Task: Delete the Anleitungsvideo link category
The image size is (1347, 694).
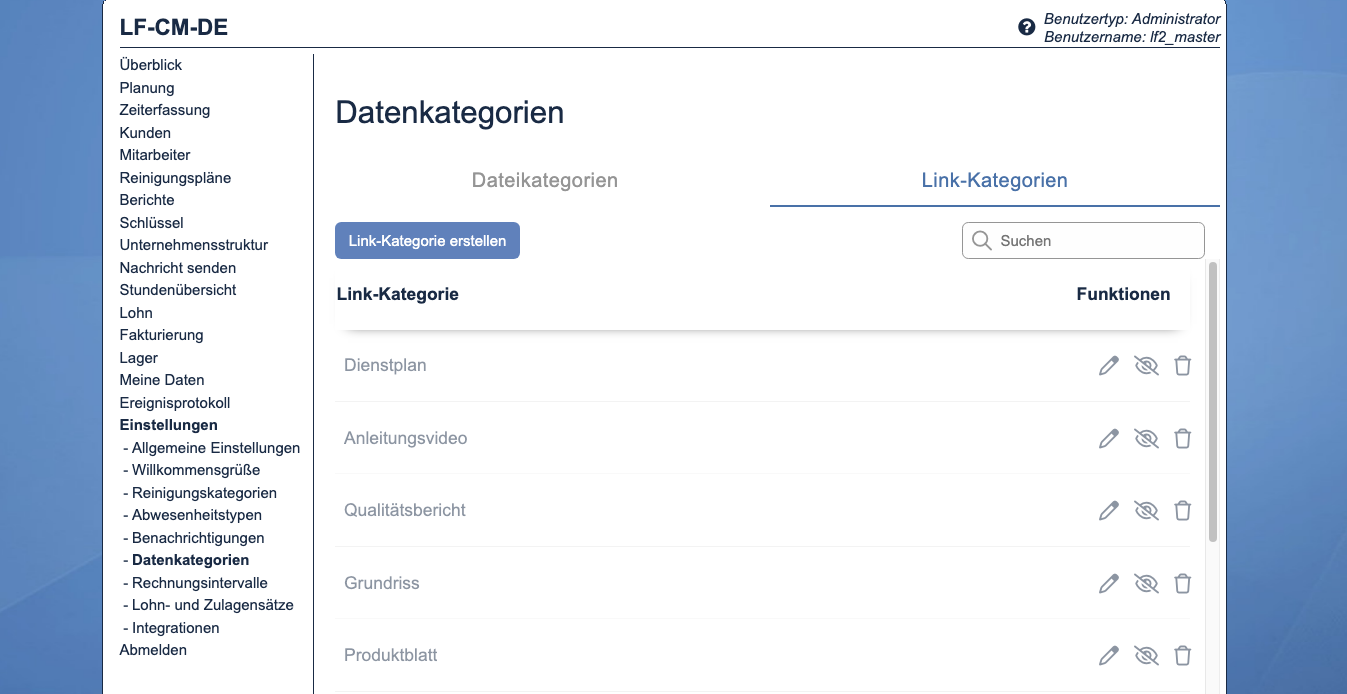Action: click(1182, 438)
